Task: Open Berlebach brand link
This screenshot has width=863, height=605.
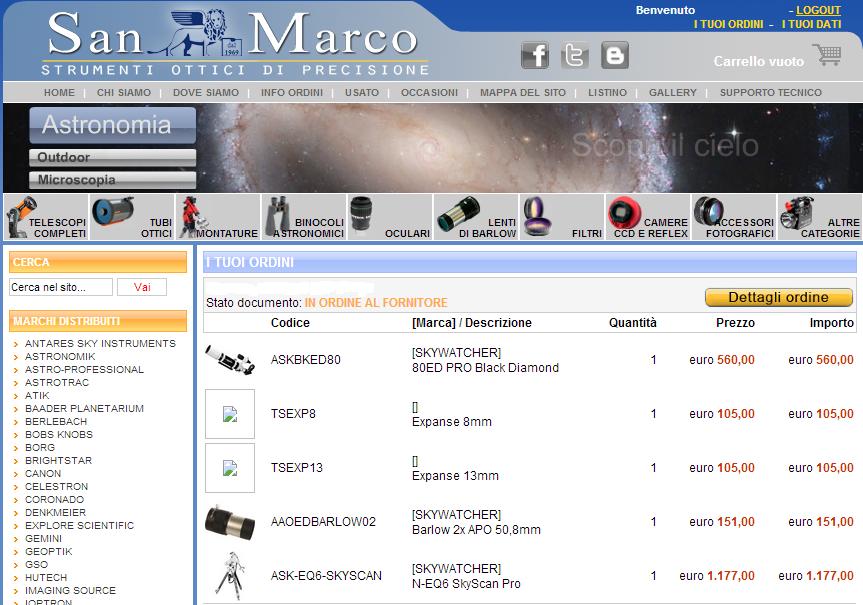Action: point(56,422)
